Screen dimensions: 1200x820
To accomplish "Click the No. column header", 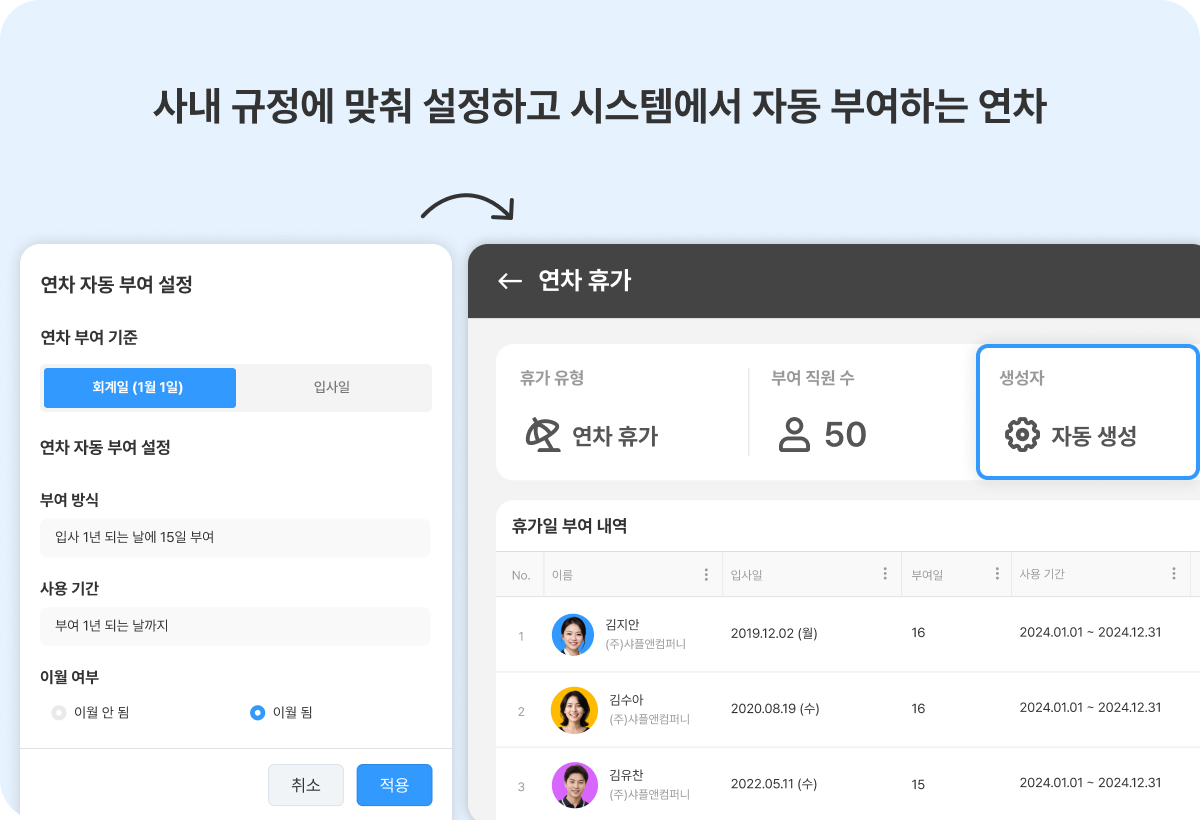I will click(x=521, y=575).
